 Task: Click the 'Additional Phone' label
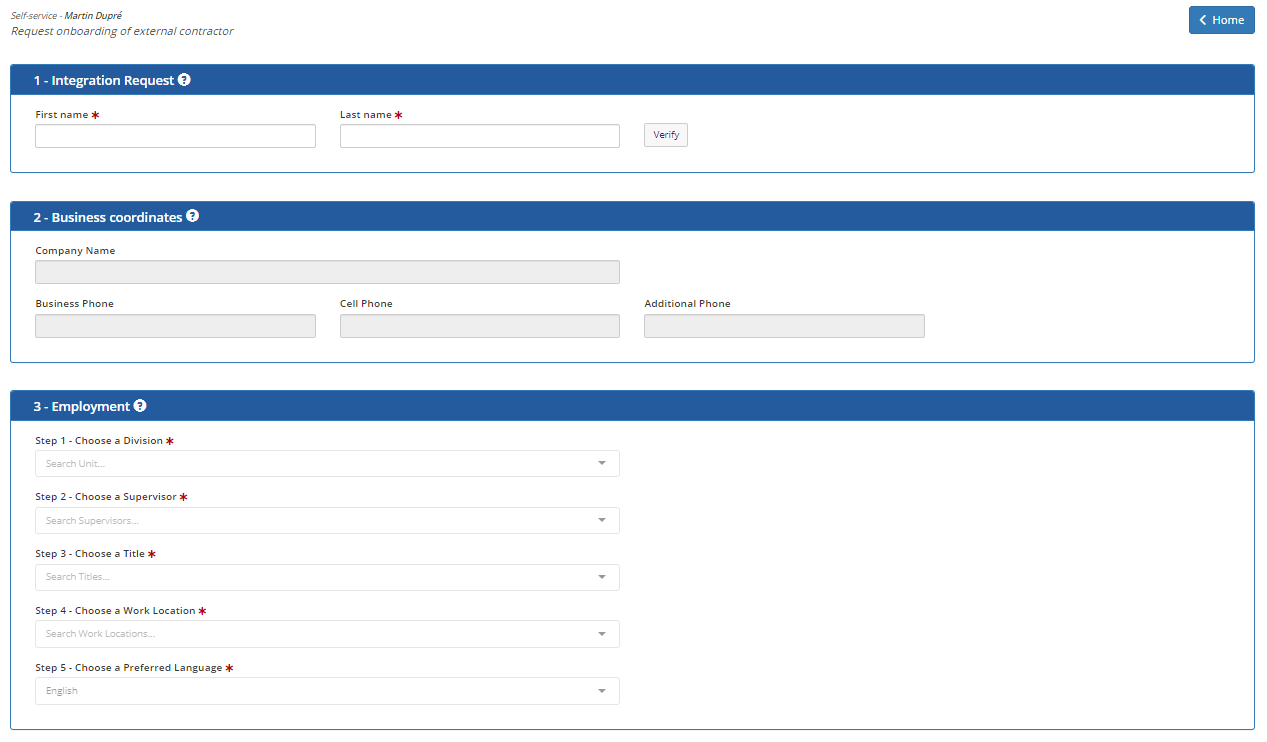(687, 304)
